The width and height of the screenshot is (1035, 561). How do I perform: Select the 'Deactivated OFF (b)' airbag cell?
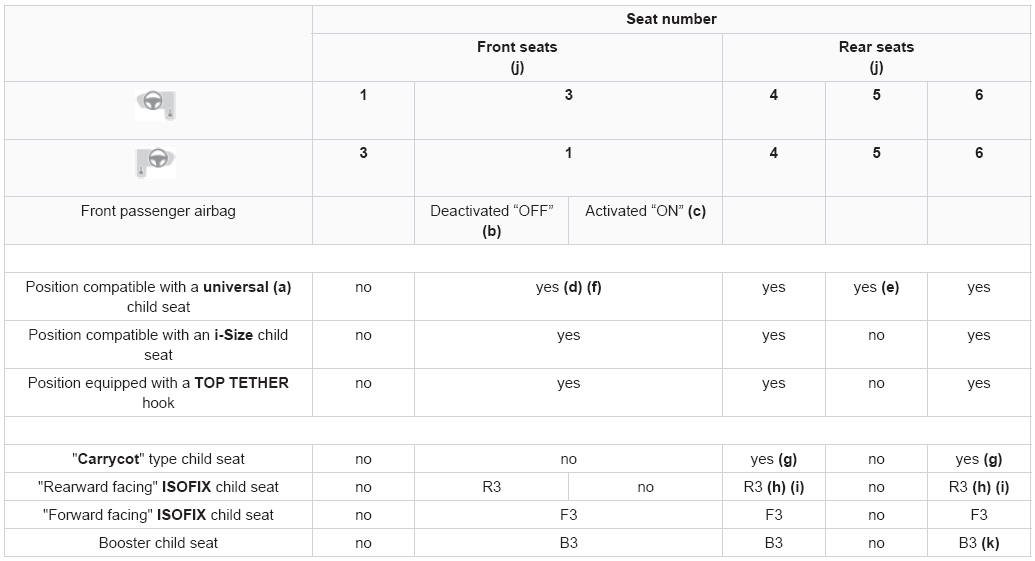click(492, 220)
